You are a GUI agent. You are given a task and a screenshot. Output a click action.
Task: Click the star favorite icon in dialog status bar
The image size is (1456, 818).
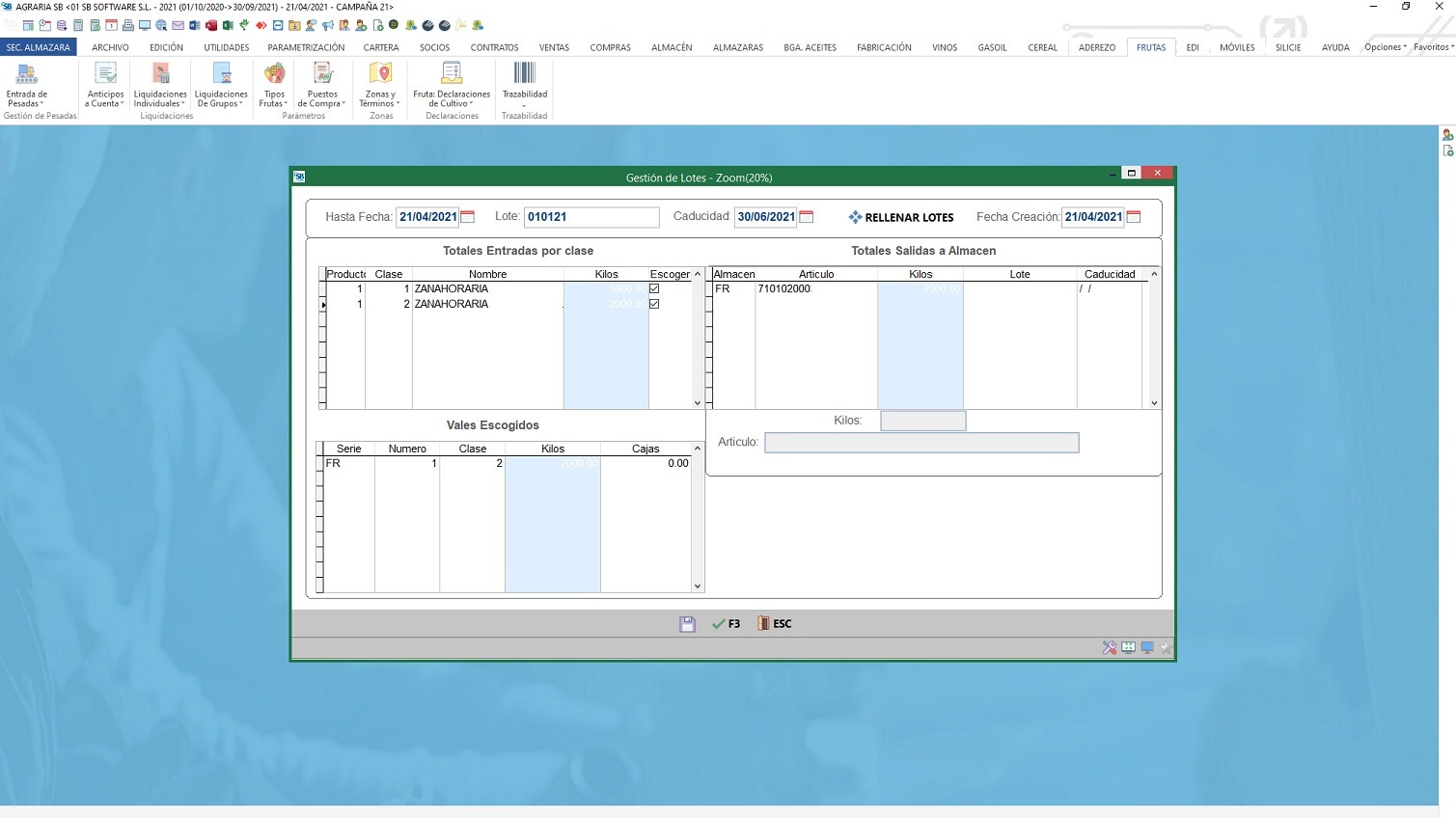(1166, 648)
